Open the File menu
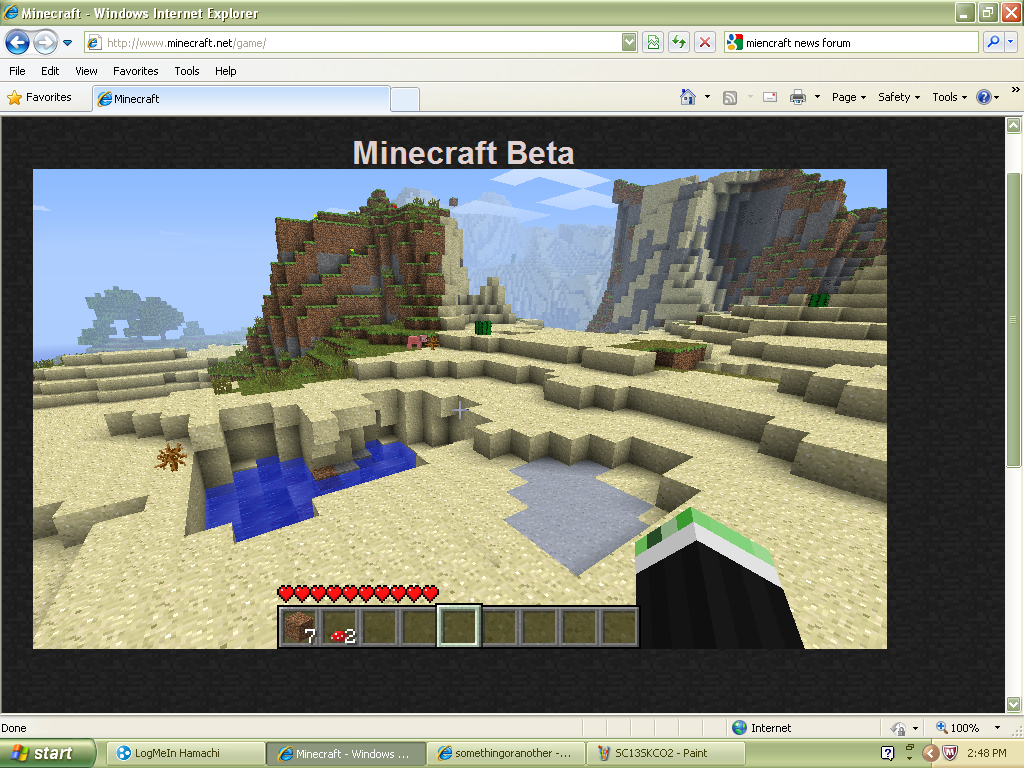This screenshot has width=1024, height=768. pos(17,71)
